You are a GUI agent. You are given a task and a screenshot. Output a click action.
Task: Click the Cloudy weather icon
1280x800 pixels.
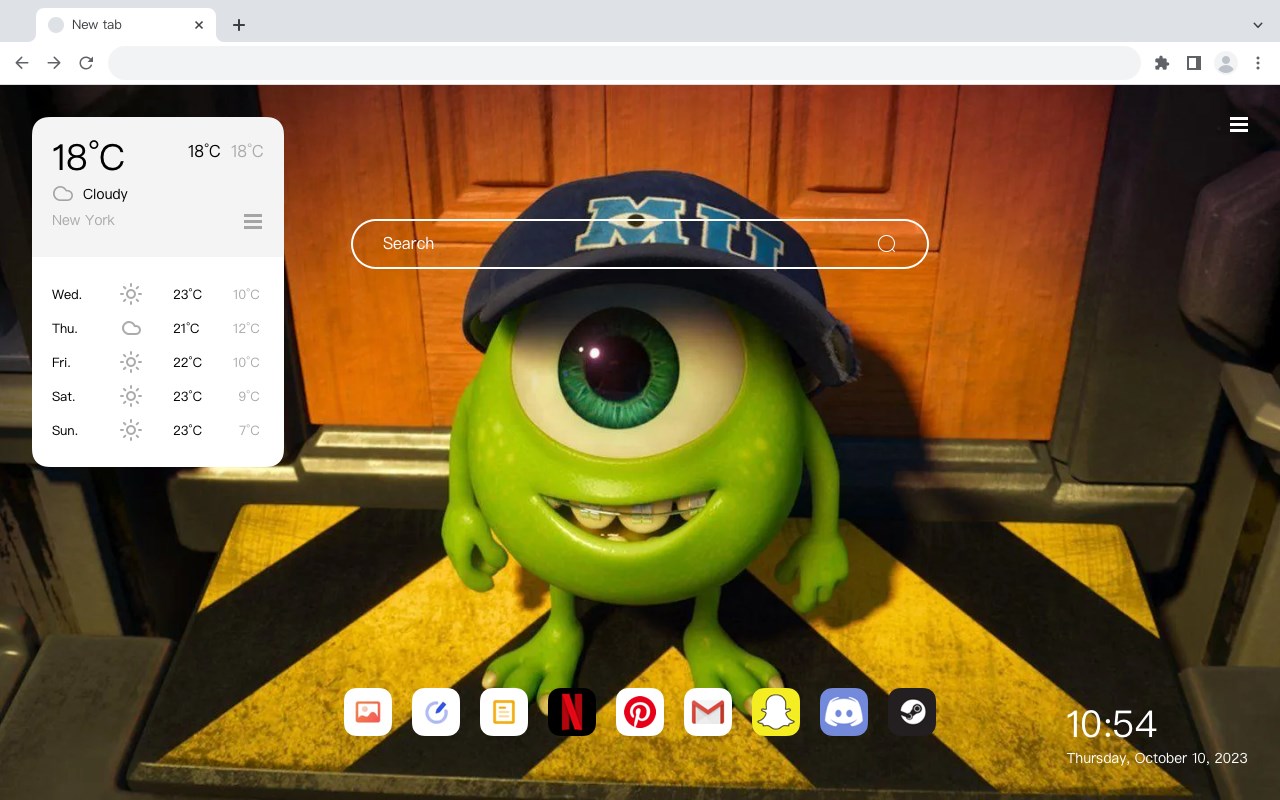point(63,194)
